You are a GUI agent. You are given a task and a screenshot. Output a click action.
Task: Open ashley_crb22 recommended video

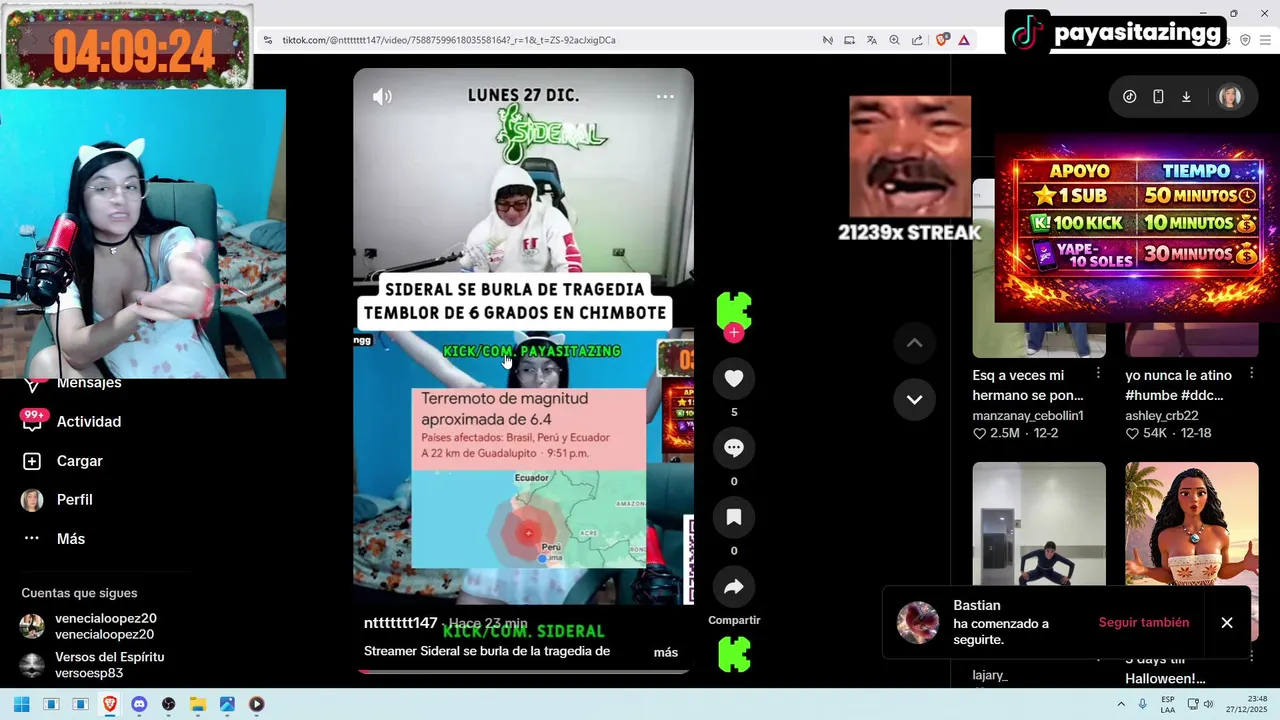pyautogui.click(x=1161, y=415)
